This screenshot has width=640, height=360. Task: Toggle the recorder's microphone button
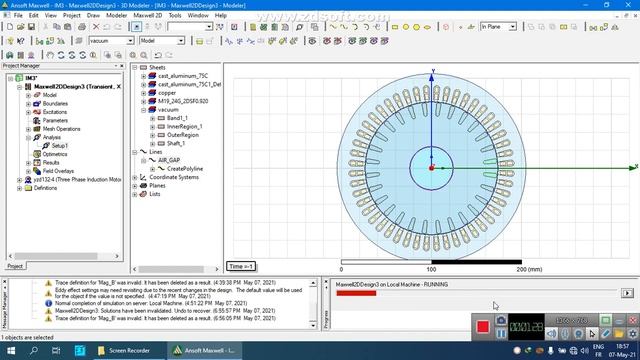[565, 333]
